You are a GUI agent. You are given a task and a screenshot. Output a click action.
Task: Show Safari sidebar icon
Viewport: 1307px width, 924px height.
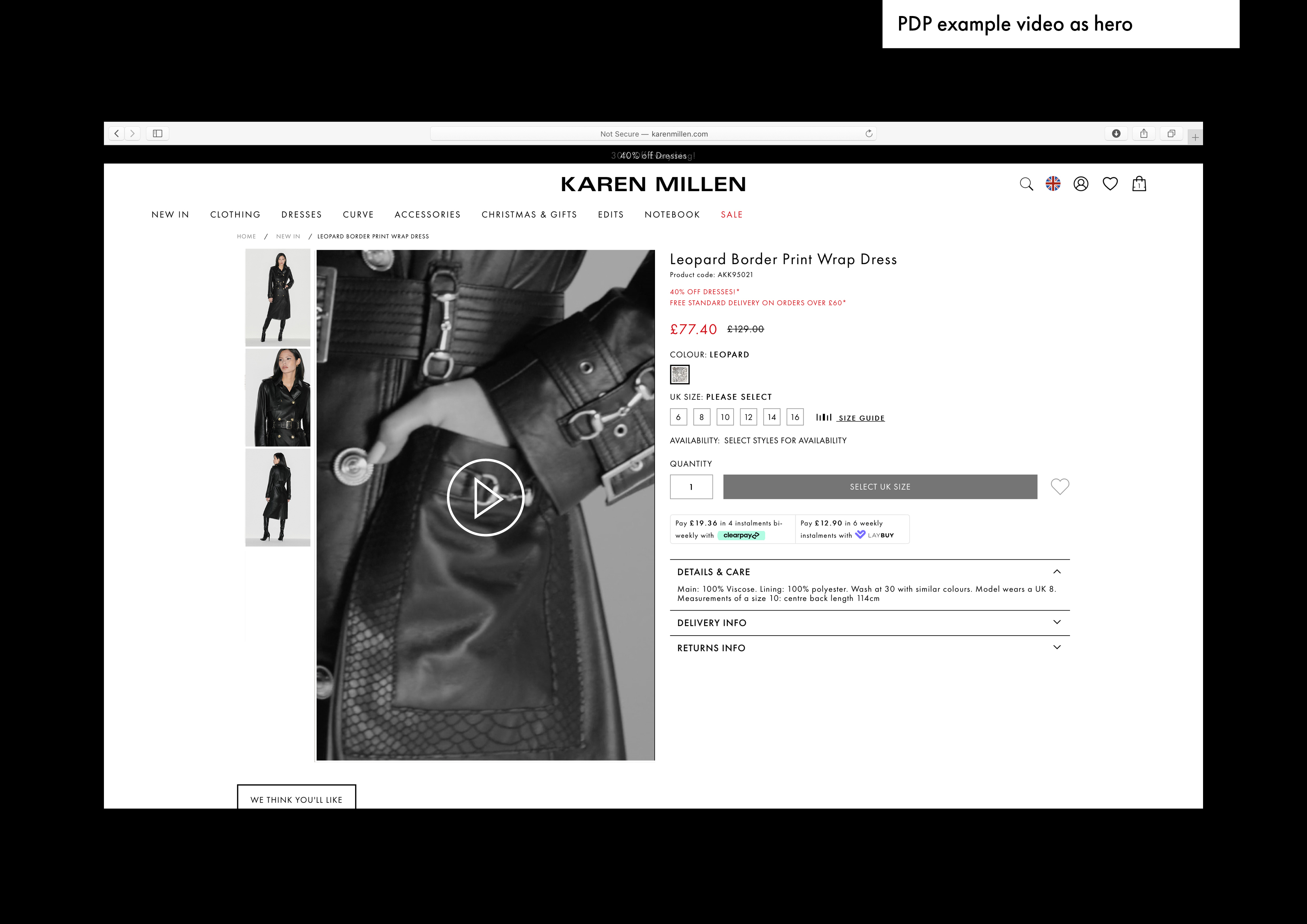(x=158, y=134)
